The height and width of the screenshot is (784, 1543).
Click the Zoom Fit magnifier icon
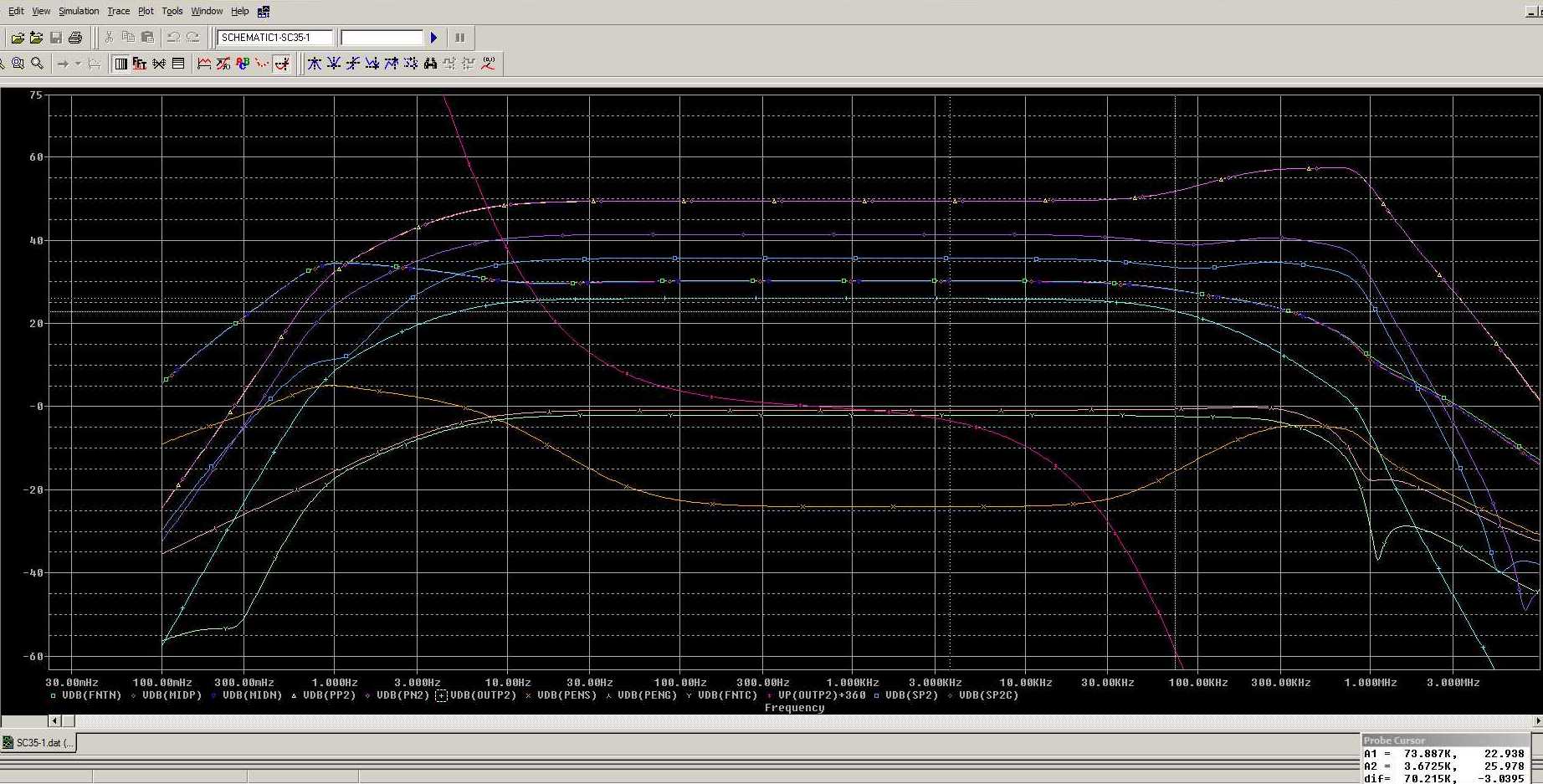tap(37, 64)
